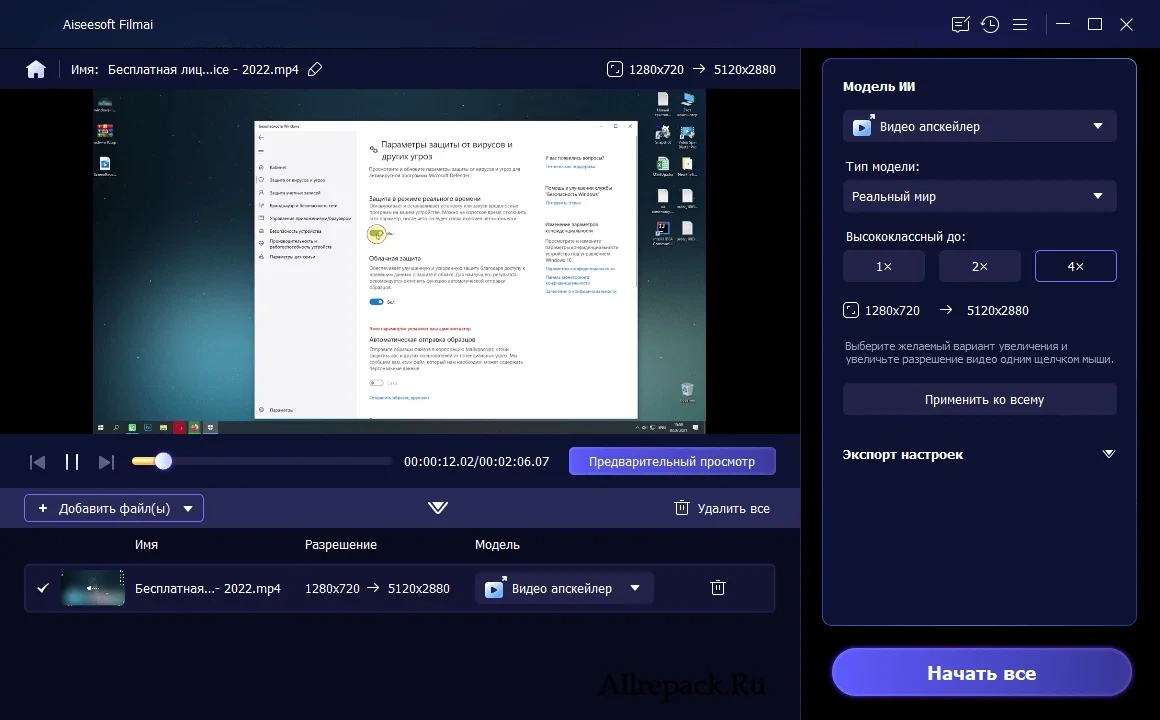Viewport: 1160px width, 720px height.
Task: Rename file with the pencil edit icon
Action: pyautogui.click(x=315, y=70)
